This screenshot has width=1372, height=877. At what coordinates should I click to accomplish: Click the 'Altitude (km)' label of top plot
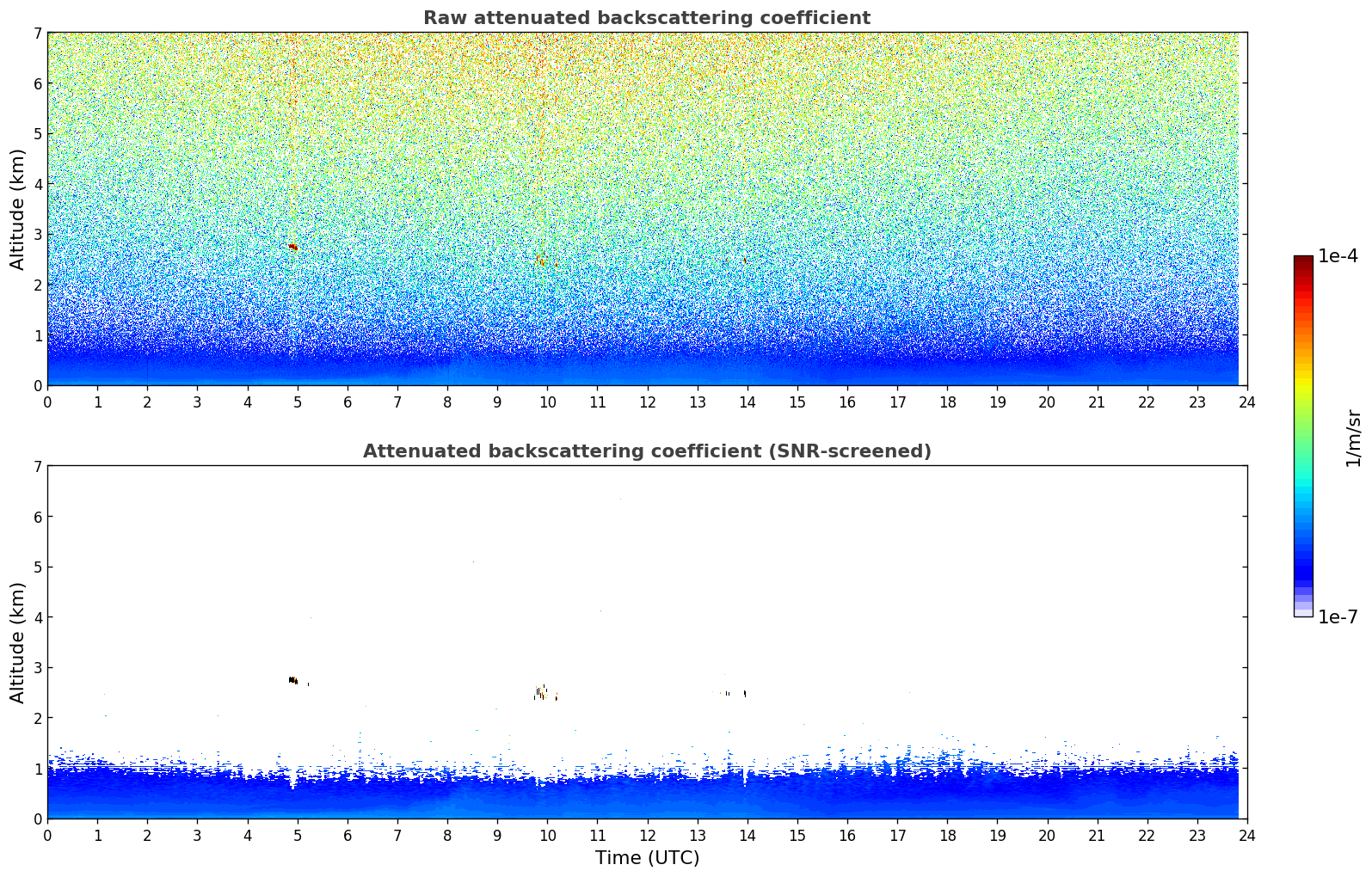17,209
